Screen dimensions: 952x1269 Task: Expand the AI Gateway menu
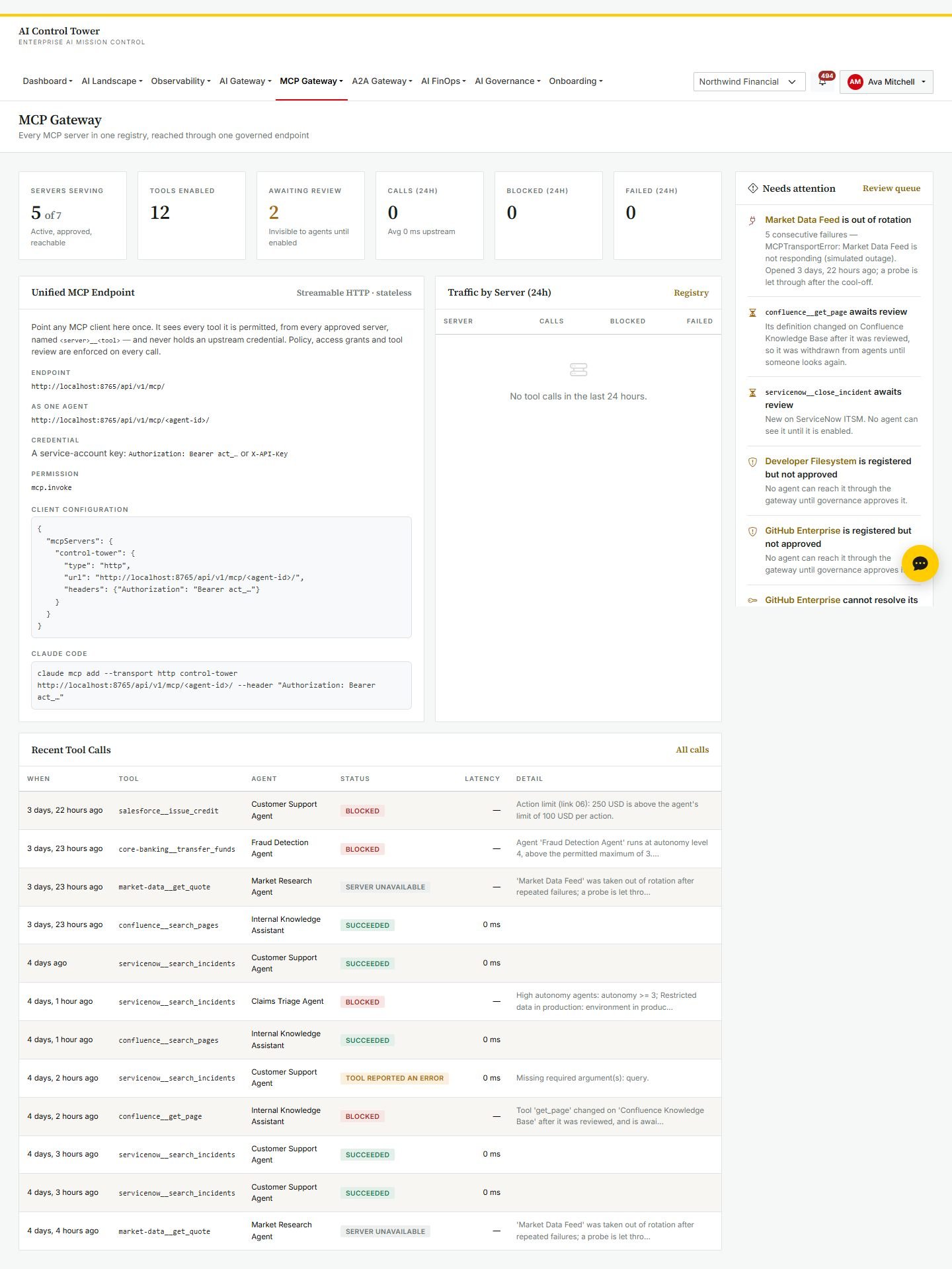[x=245, y=81]
